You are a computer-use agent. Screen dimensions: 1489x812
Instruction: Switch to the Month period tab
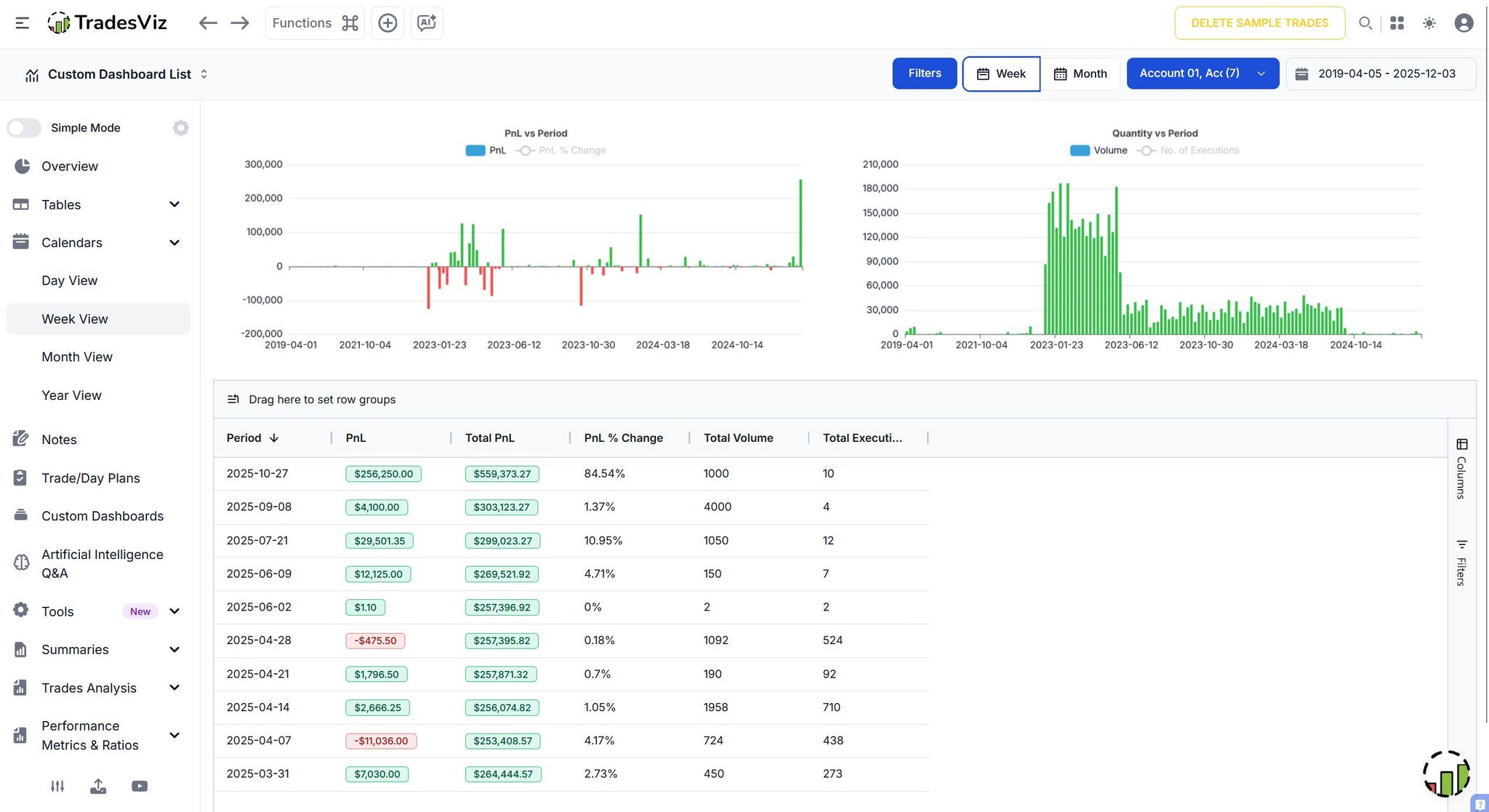coord(1080,73)
